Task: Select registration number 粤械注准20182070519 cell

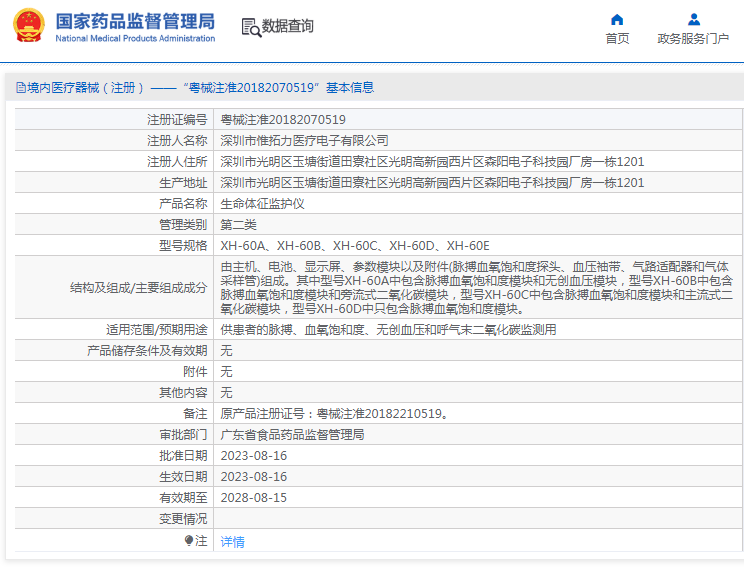Action: tap(283, 120)
